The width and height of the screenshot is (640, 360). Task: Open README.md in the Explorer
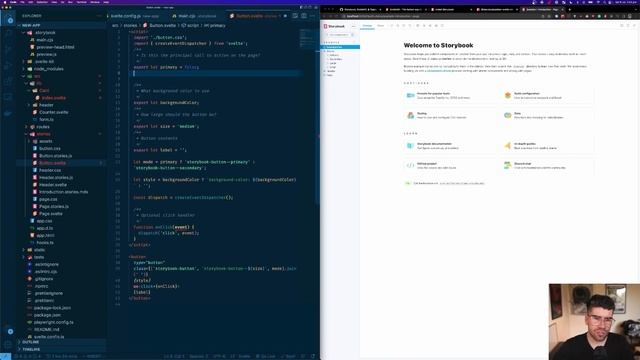[x=47, y=330]
